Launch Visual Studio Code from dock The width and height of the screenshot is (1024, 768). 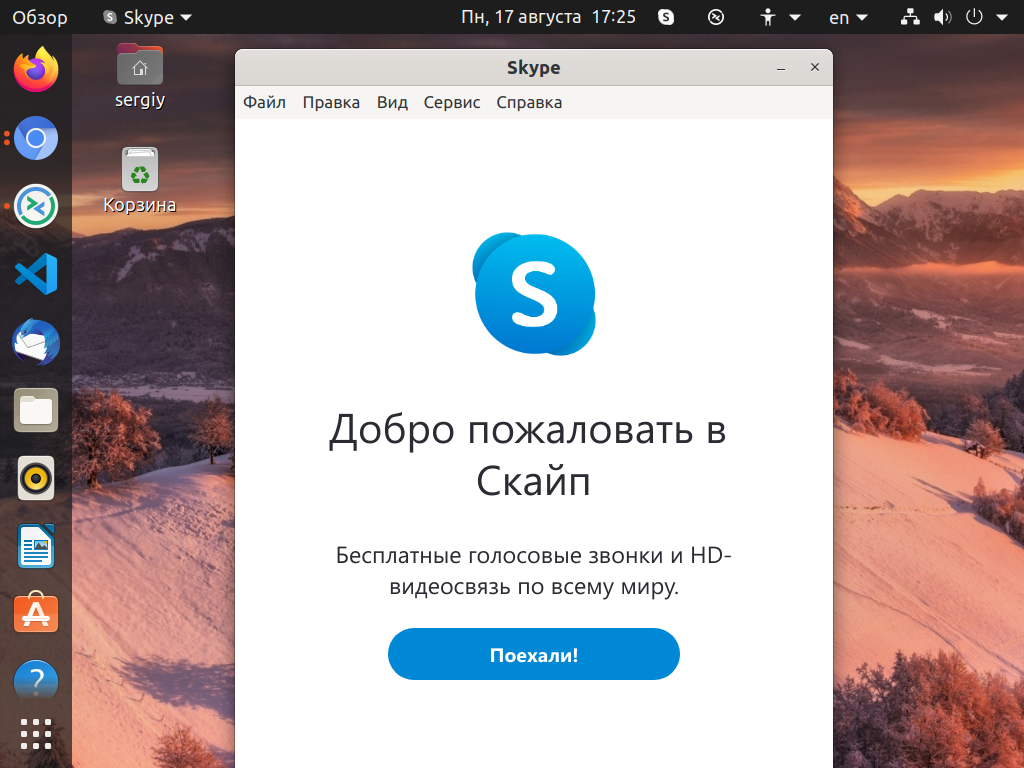(x=36, y=274)
